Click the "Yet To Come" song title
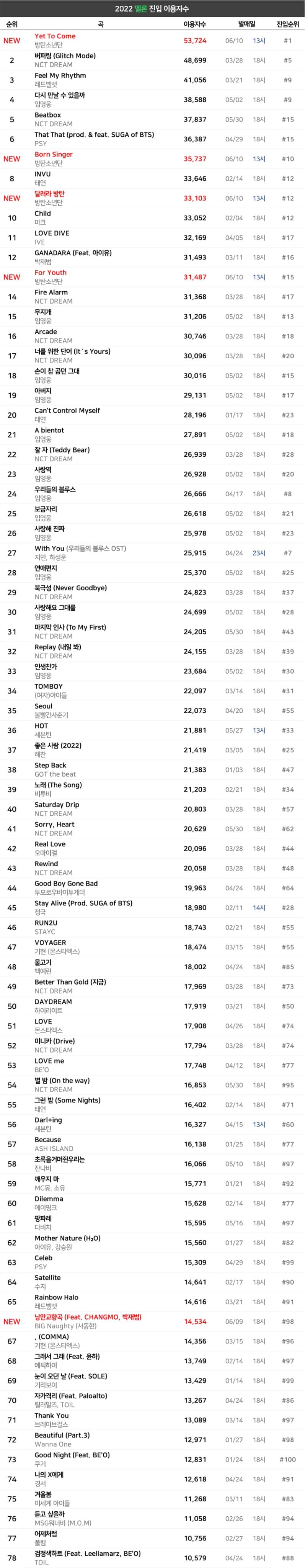This screenshot has height=1568, width=305. click(55, 36)
